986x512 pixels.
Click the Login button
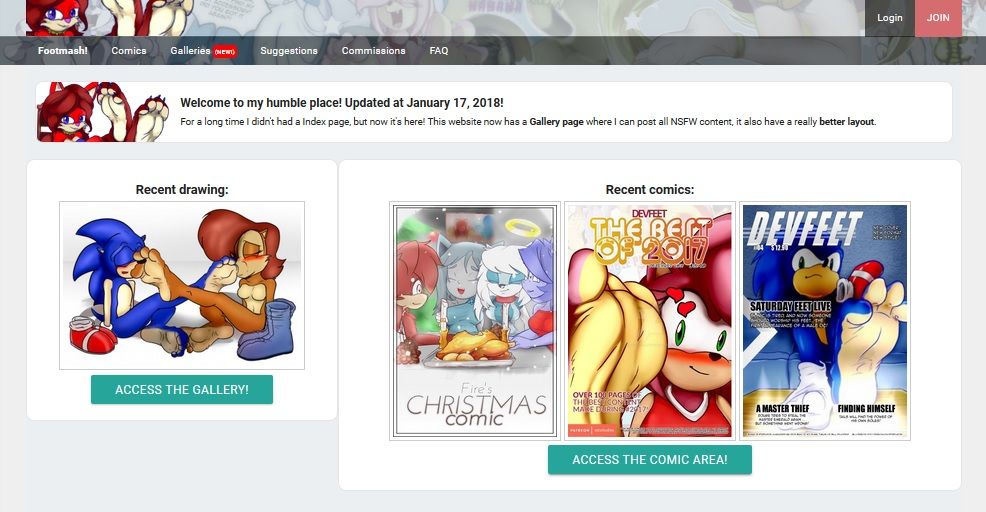click(890, 18)
